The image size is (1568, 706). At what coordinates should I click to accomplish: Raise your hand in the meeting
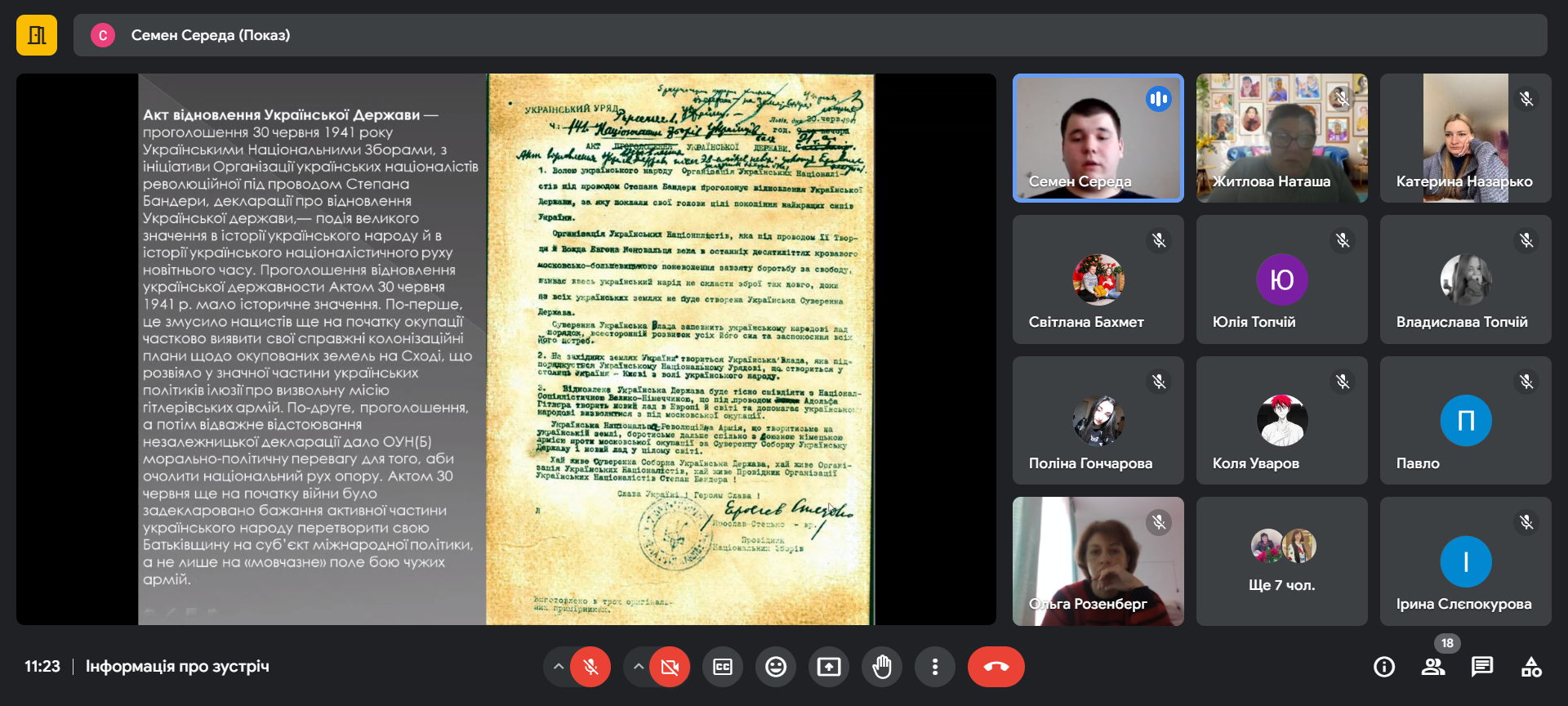click(882, 667)
